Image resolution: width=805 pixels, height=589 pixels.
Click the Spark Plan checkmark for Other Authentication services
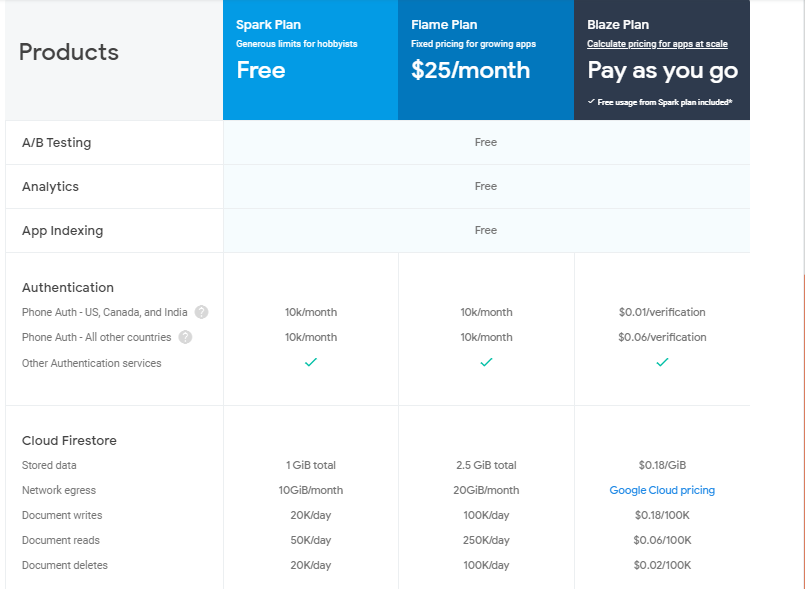click(x=311, y=363)
